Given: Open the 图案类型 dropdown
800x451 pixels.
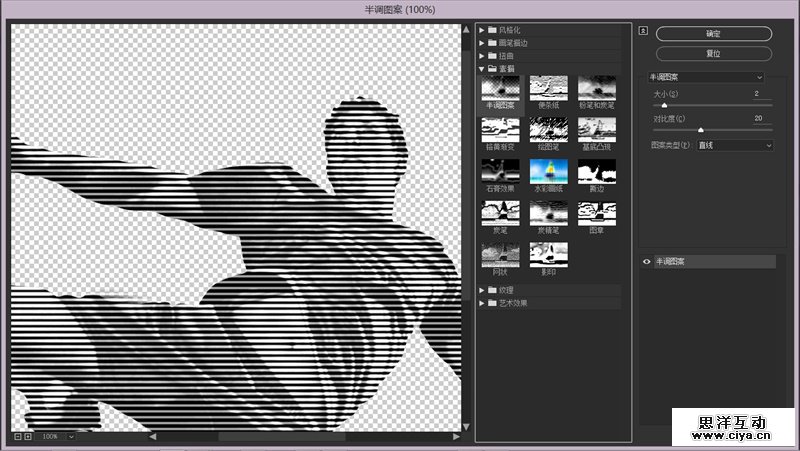Looking at the screenshot, I should (735, 145).
